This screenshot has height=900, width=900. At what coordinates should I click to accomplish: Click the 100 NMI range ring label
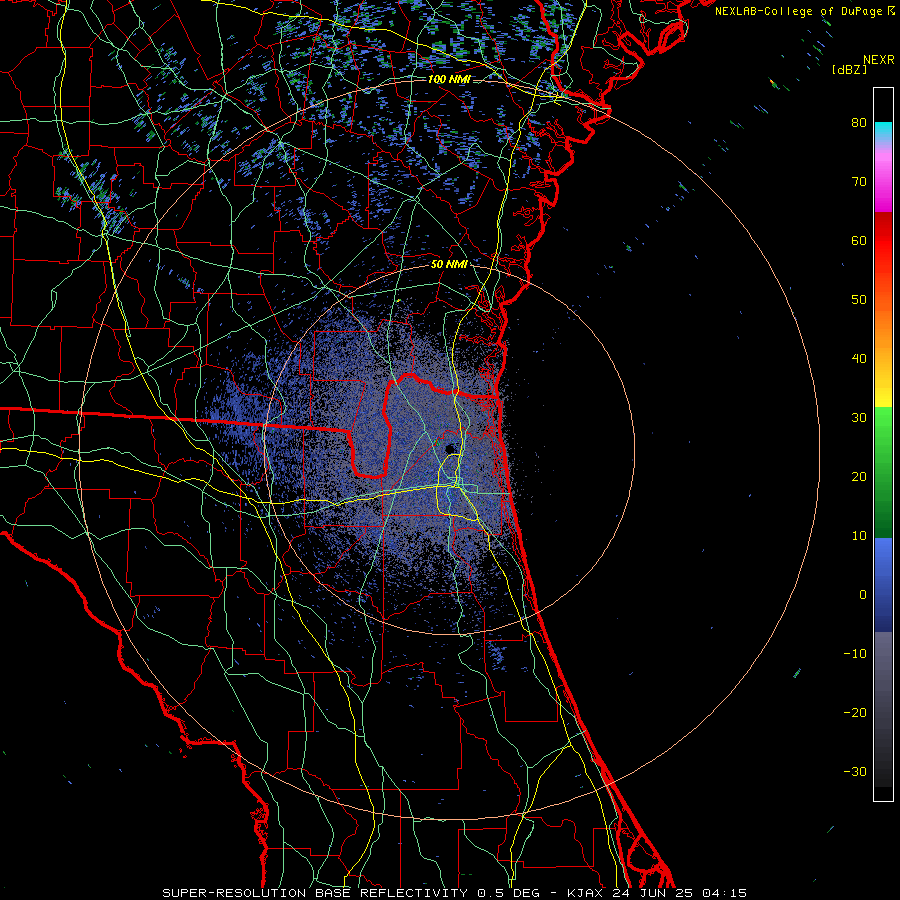click(449, 79)
